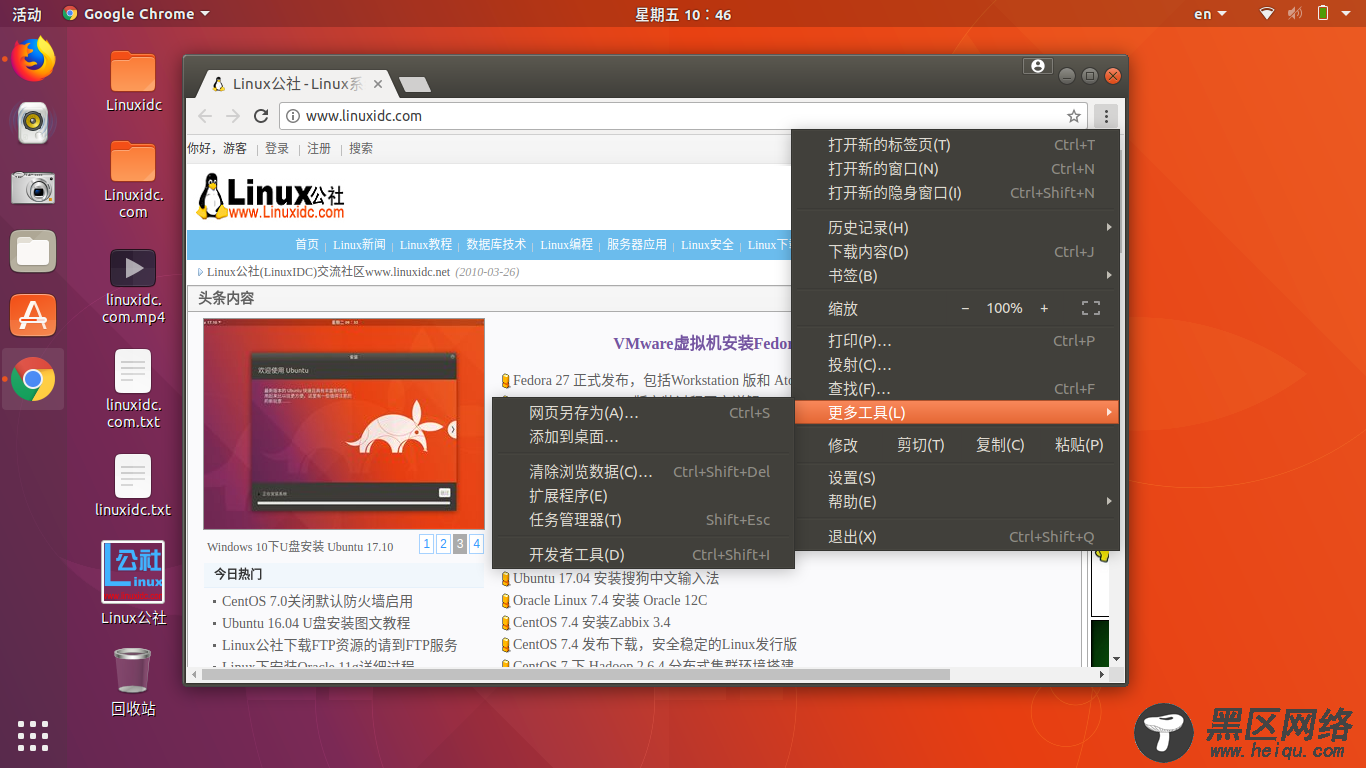Select 查找(F)… menu item

[956, 389]
